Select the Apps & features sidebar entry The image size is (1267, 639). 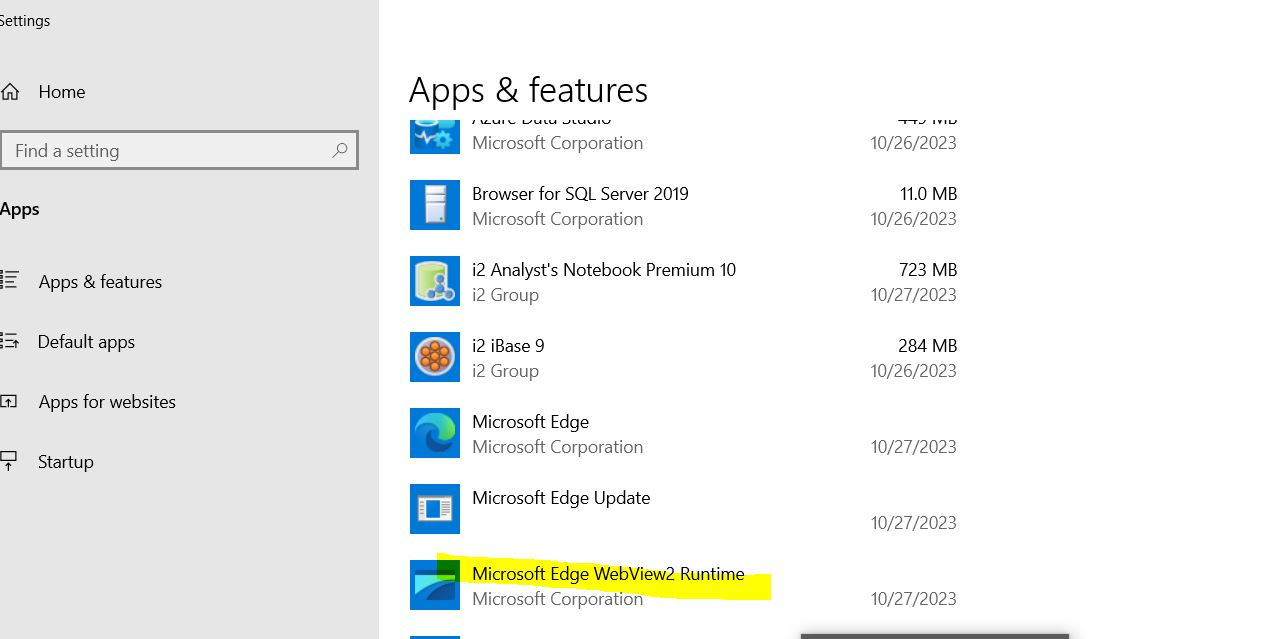coord(100,281)
